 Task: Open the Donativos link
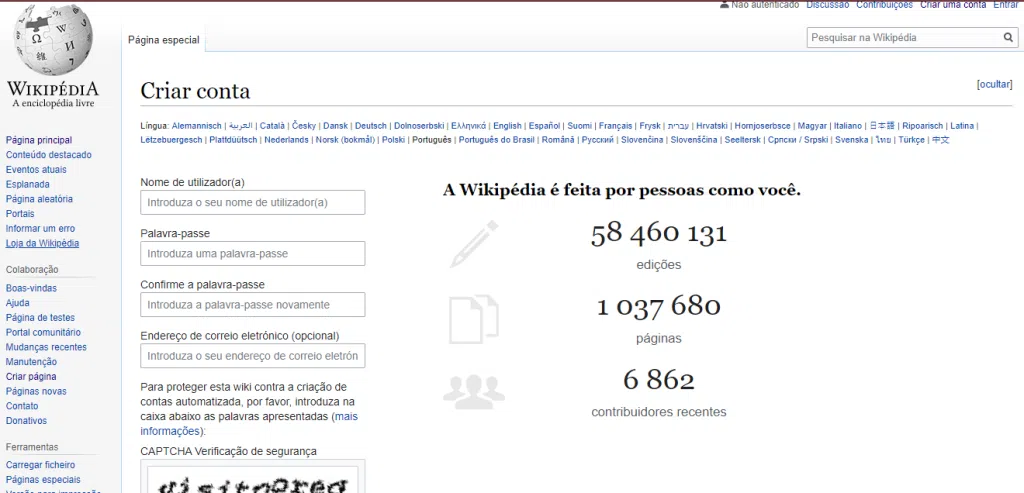pos(26,421)
